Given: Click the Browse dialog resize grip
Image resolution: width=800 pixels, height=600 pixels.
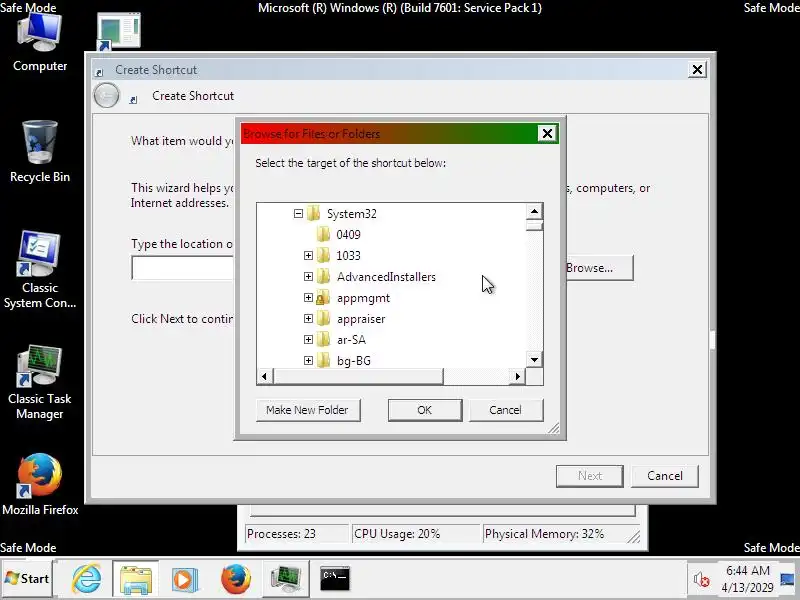Looking at the screenshot, I should tap(554, 428).
